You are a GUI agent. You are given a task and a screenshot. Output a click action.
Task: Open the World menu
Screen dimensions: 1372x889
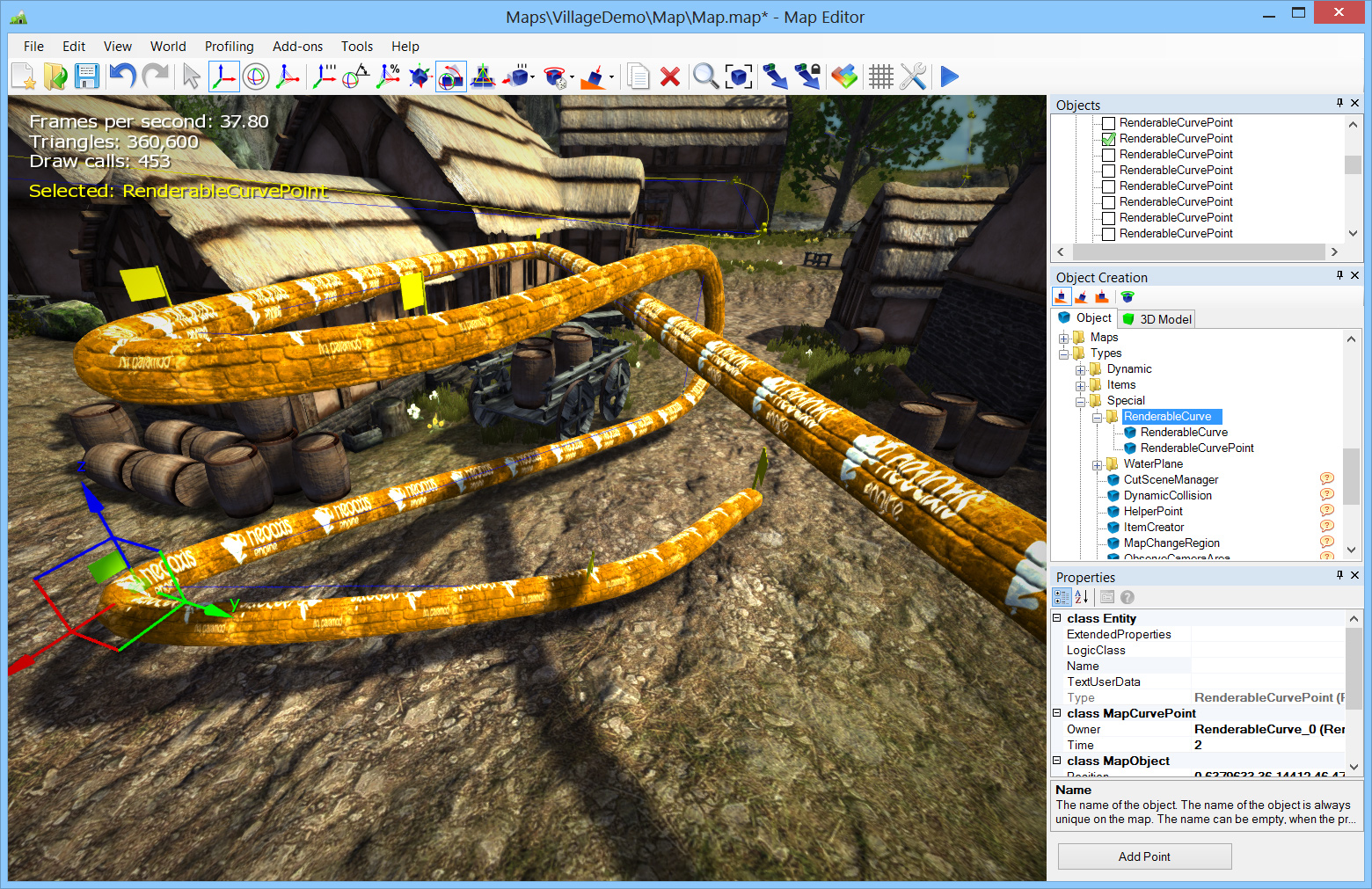click(x=168, y=46)
